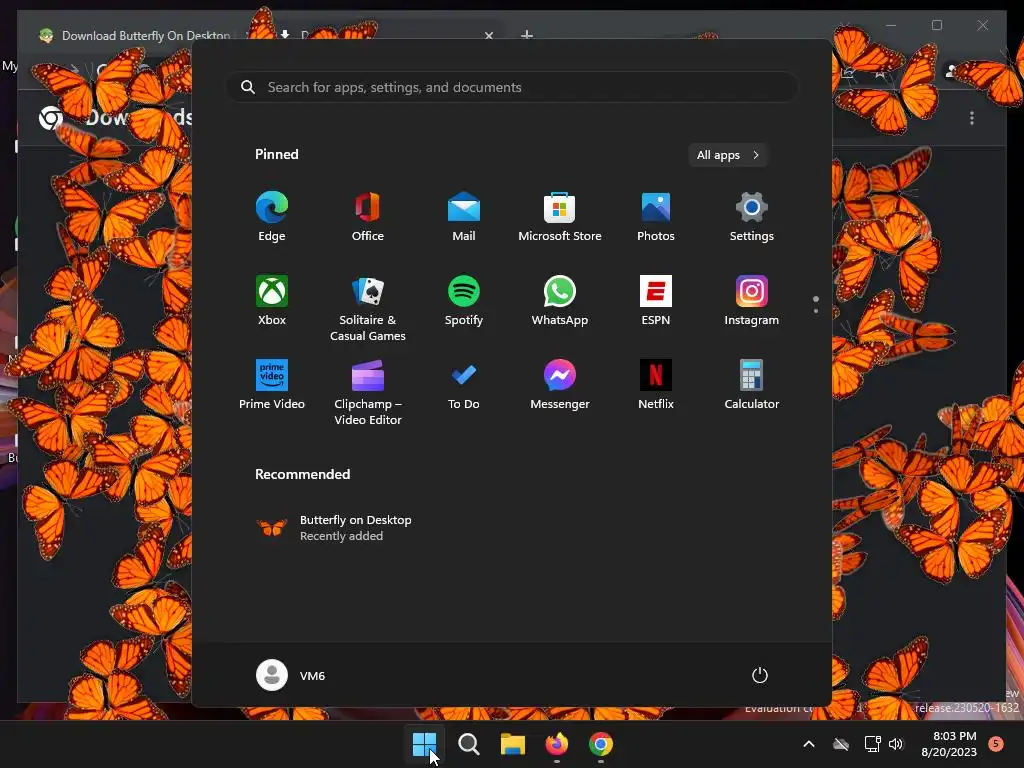Open Instagram
1024x768 pixels.
click(752, 301)
